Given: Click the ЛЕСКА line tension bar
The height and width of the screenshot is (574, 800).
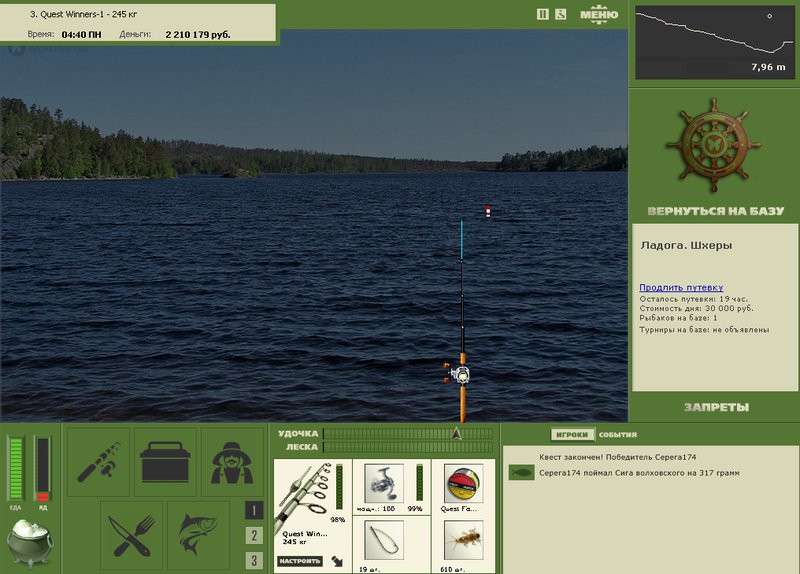Looking at the screenshot, I should 408,447.
